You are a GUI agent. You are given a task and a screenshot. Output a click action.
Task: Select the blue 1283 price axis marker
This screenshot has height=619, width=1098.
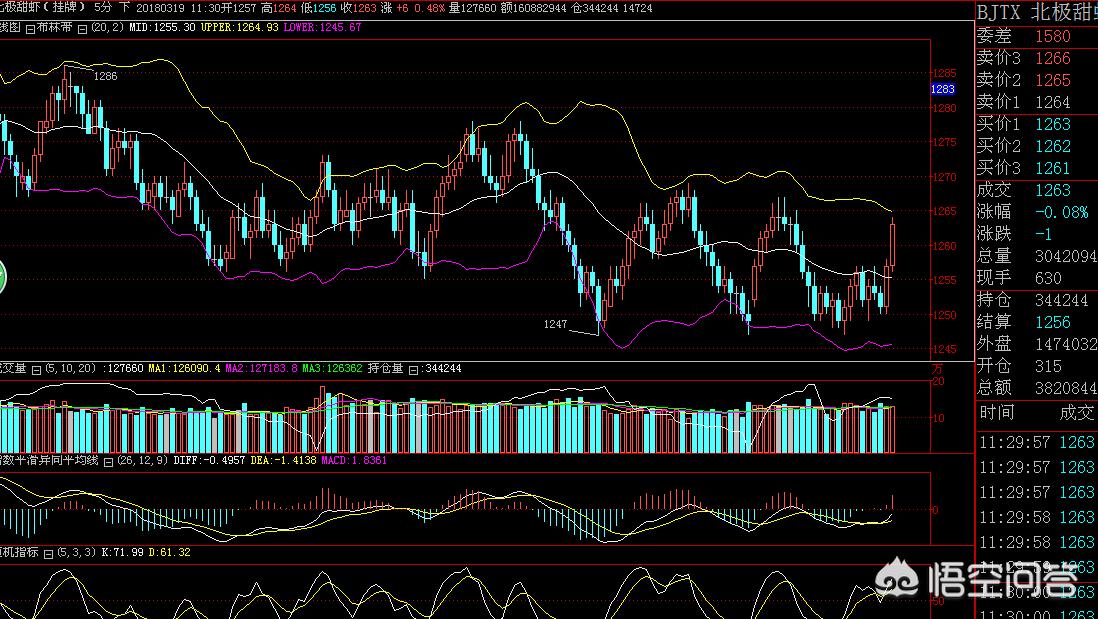943,89
